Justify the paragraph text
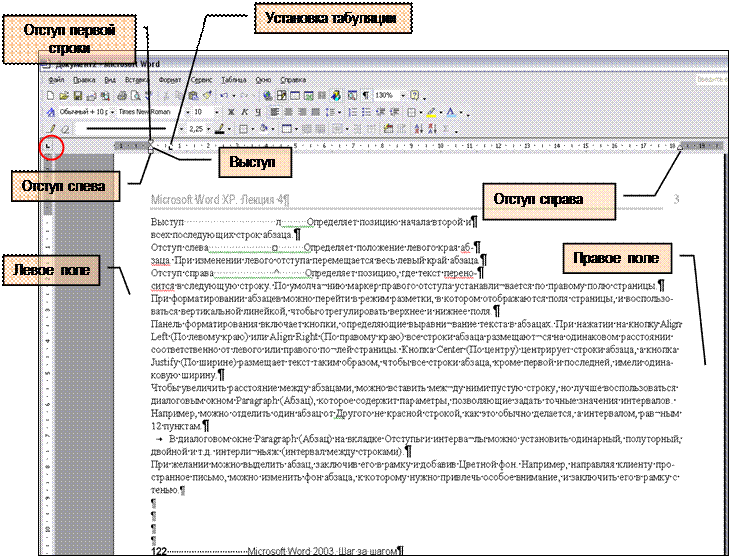729x556 pixels. coord(316,112)
